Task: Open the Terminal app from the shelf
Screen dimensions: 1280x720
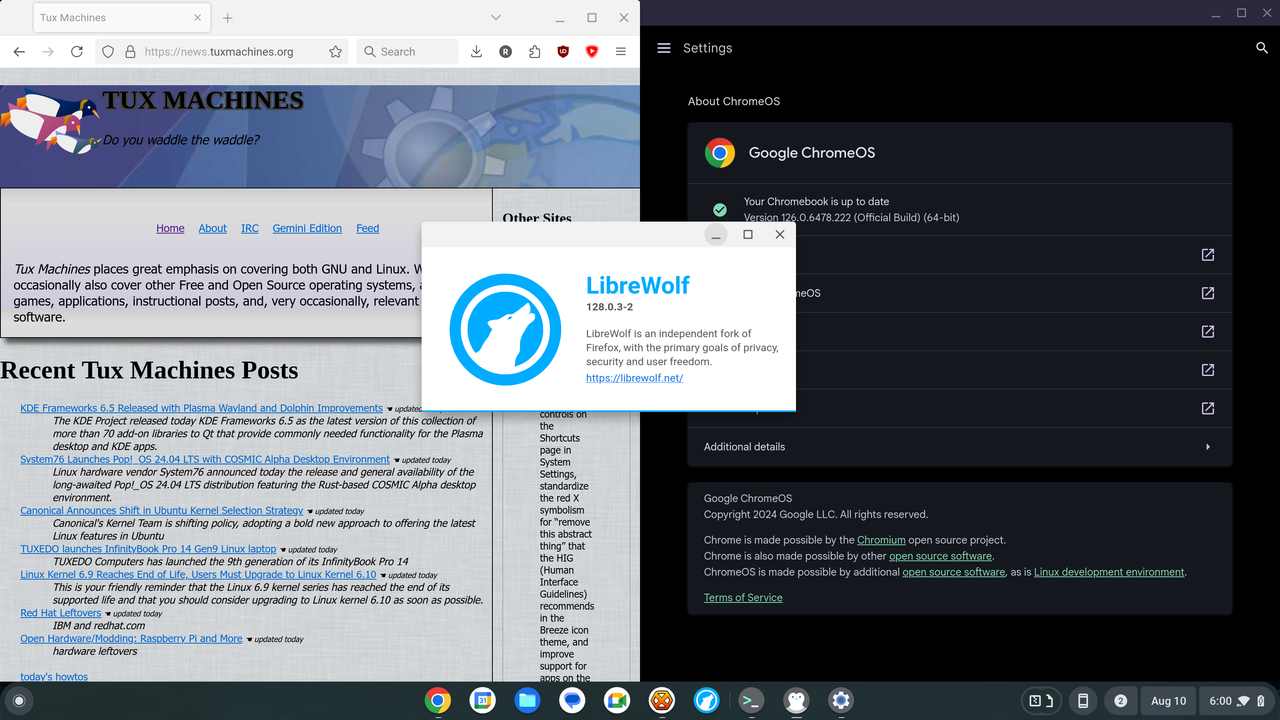Action: (x=752, y=701)
